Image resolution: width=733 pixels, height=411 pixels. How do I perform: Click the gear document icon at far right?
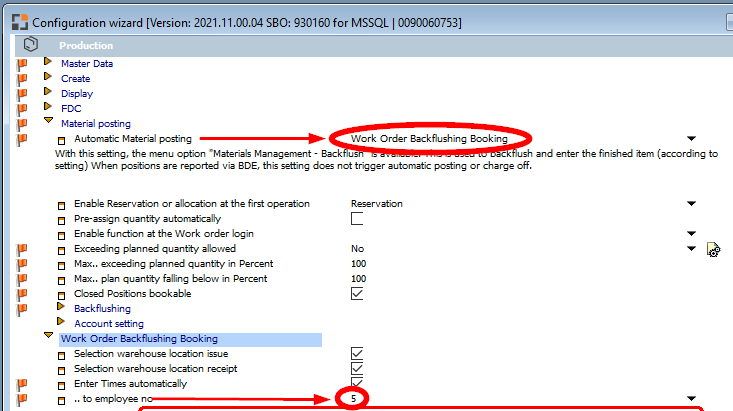(x=713, y=249)
